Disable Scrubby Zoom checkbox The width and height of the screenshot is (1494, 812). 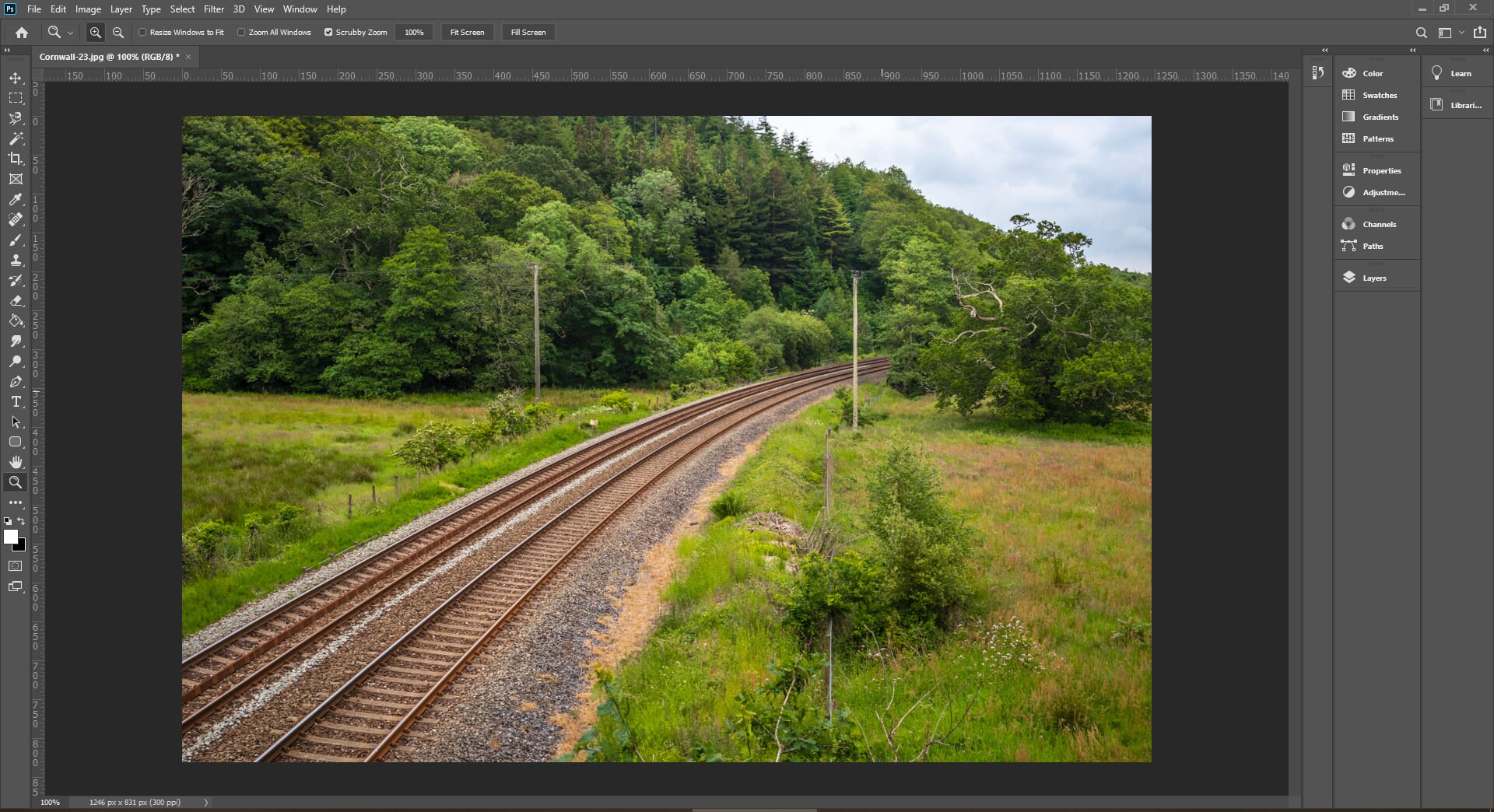coord(328,33)
